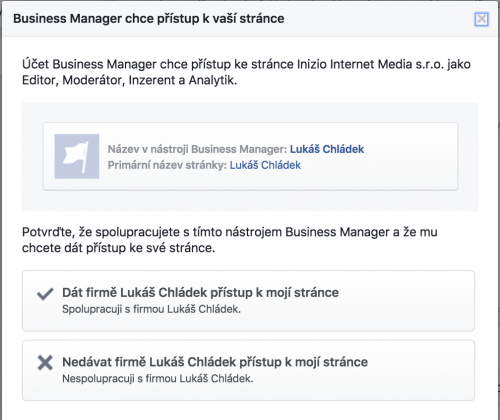
Task: Select 'Dát firmě Lukáš Chládek přístup' option
Action: click(x=248, y=301)
